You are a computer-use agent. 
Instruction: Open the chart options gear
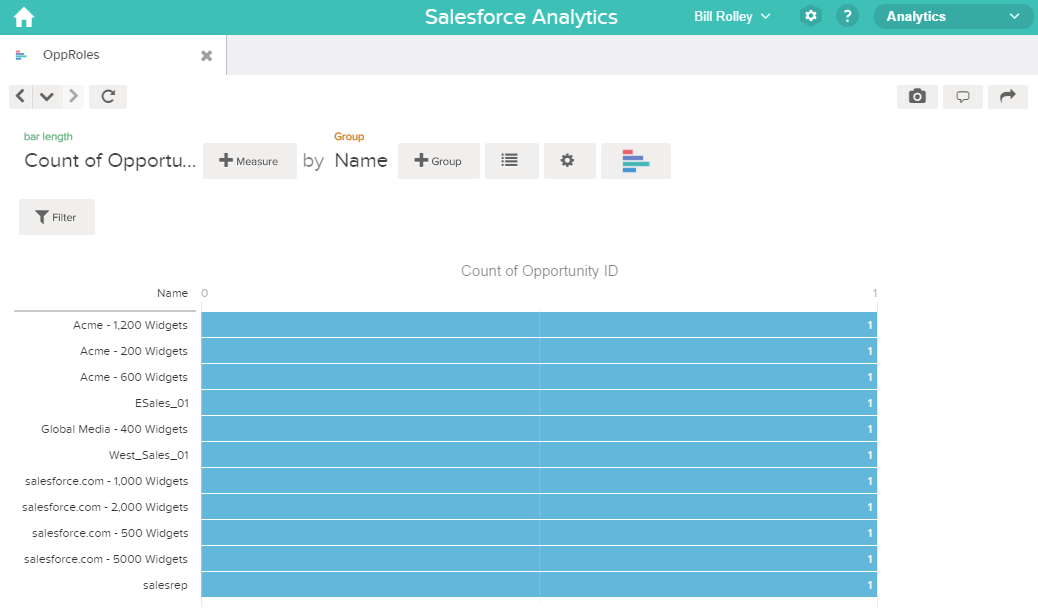point(569,161)
